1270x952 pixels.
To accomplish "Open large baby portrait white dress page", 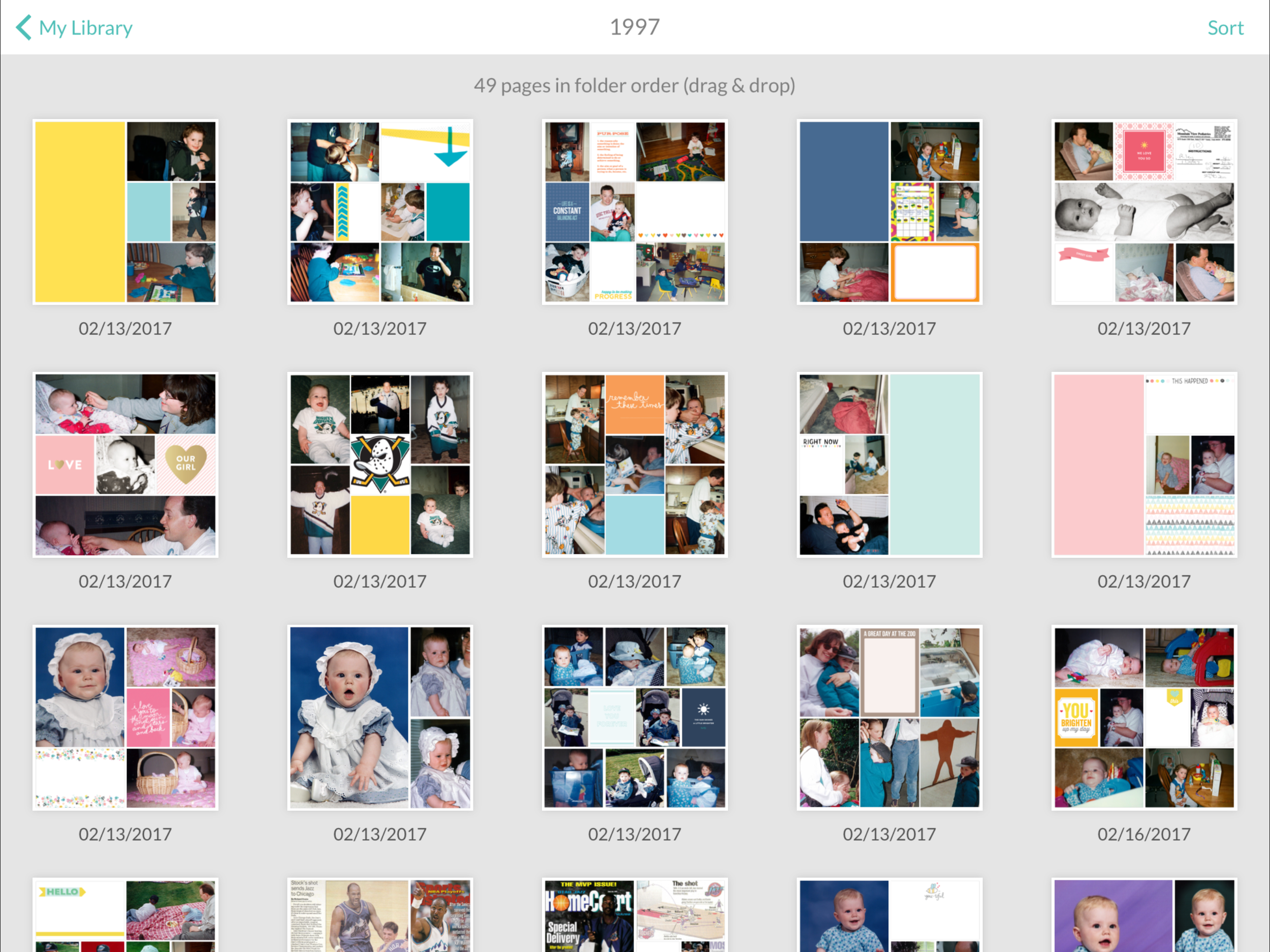I will click(380, 718).
